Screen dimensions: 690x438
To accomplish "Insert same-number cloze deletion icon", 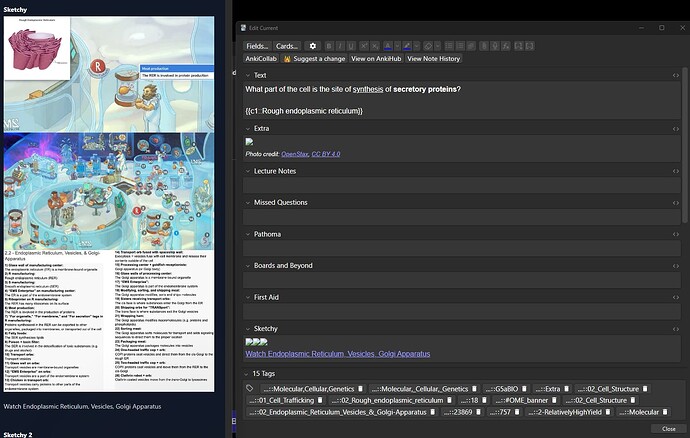I will 530,46.
